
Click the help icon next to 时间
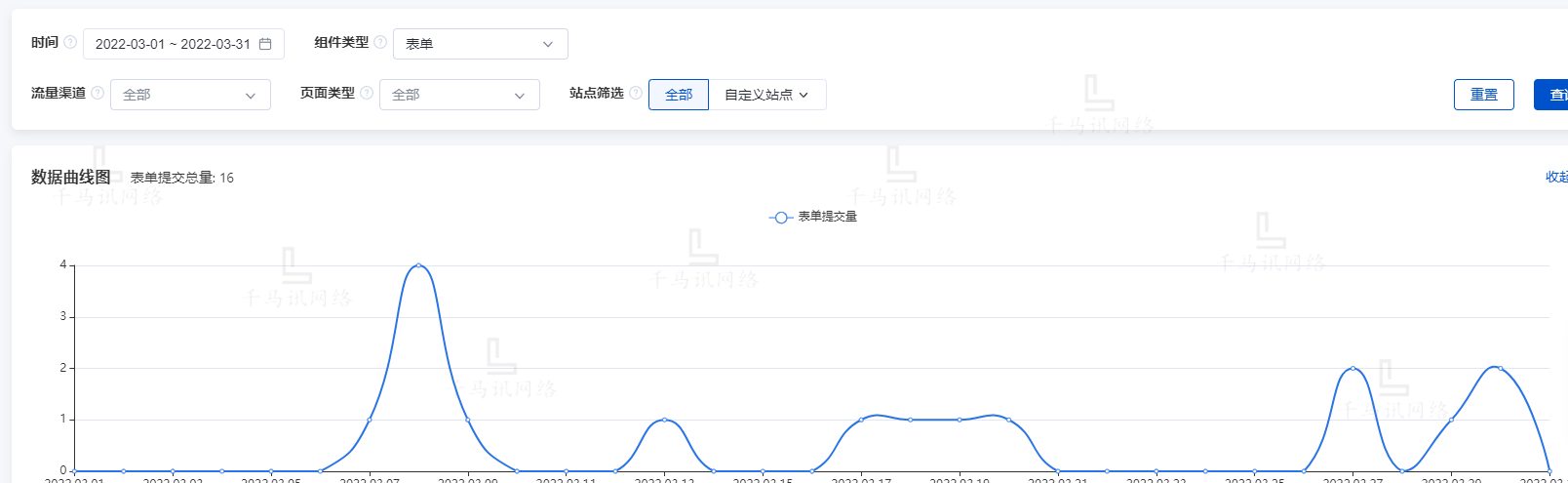click(x=70, y=43)
